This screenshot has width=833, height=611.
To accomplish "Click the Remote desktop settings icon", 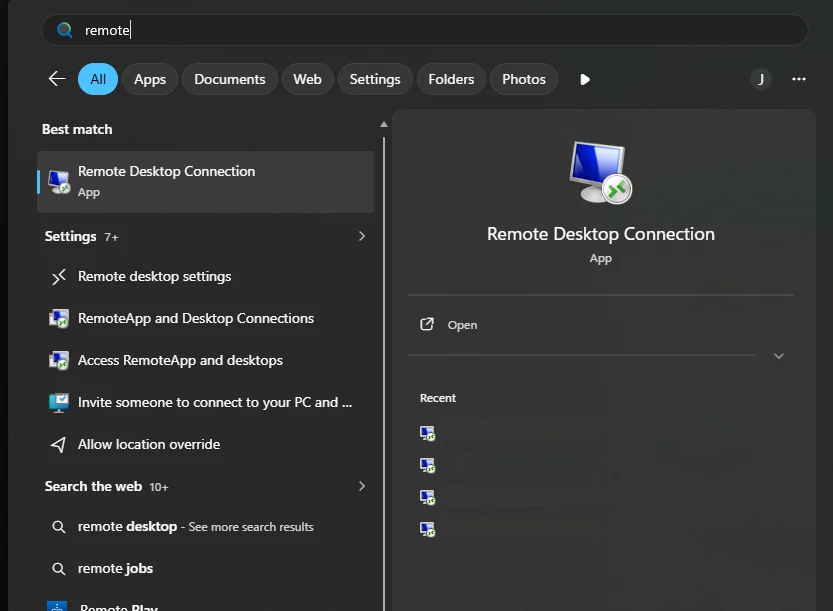I will click(x=58, y=276).
